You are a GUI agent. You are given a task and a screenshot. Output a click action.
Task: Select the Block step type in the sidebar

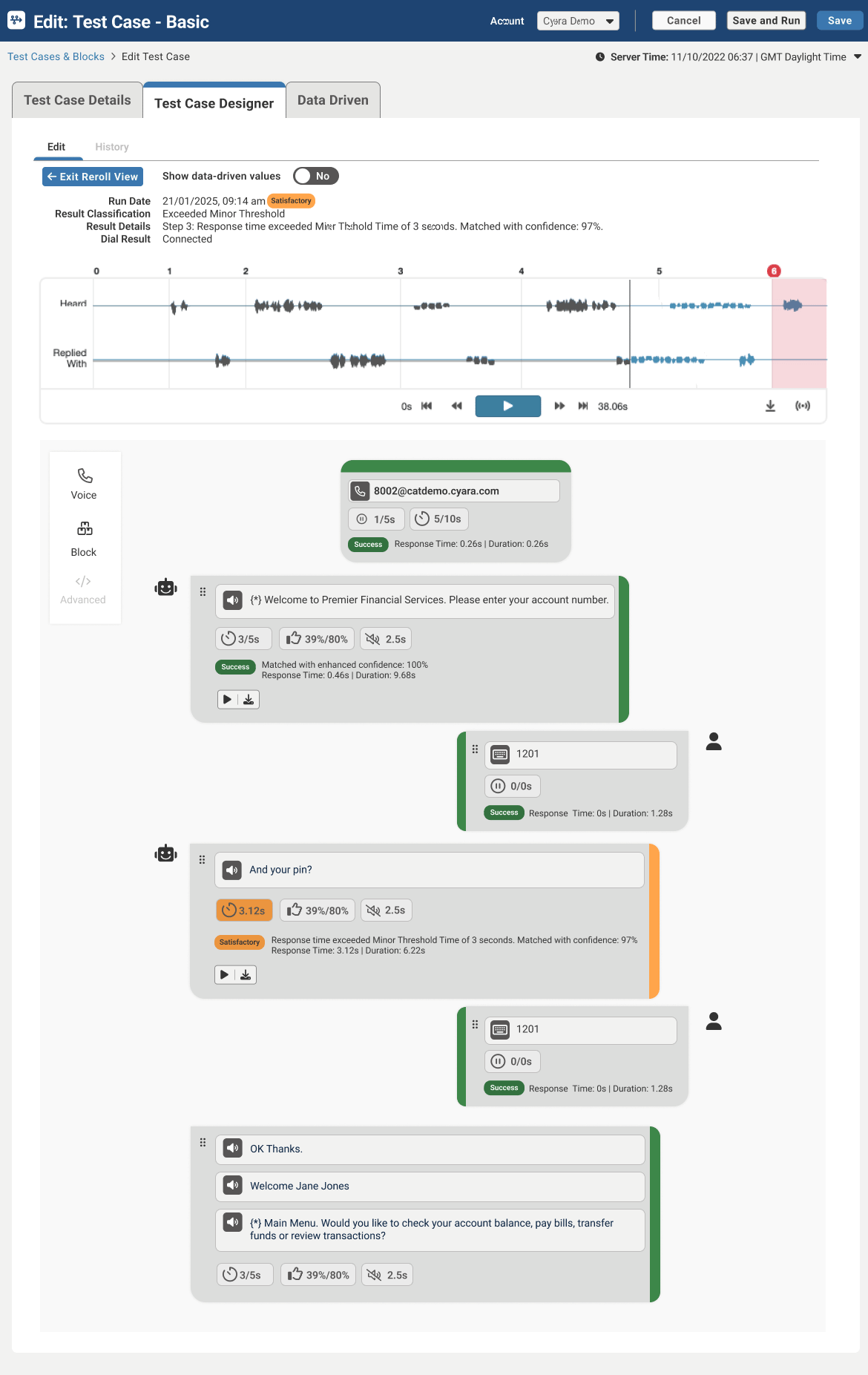(84, 539)
